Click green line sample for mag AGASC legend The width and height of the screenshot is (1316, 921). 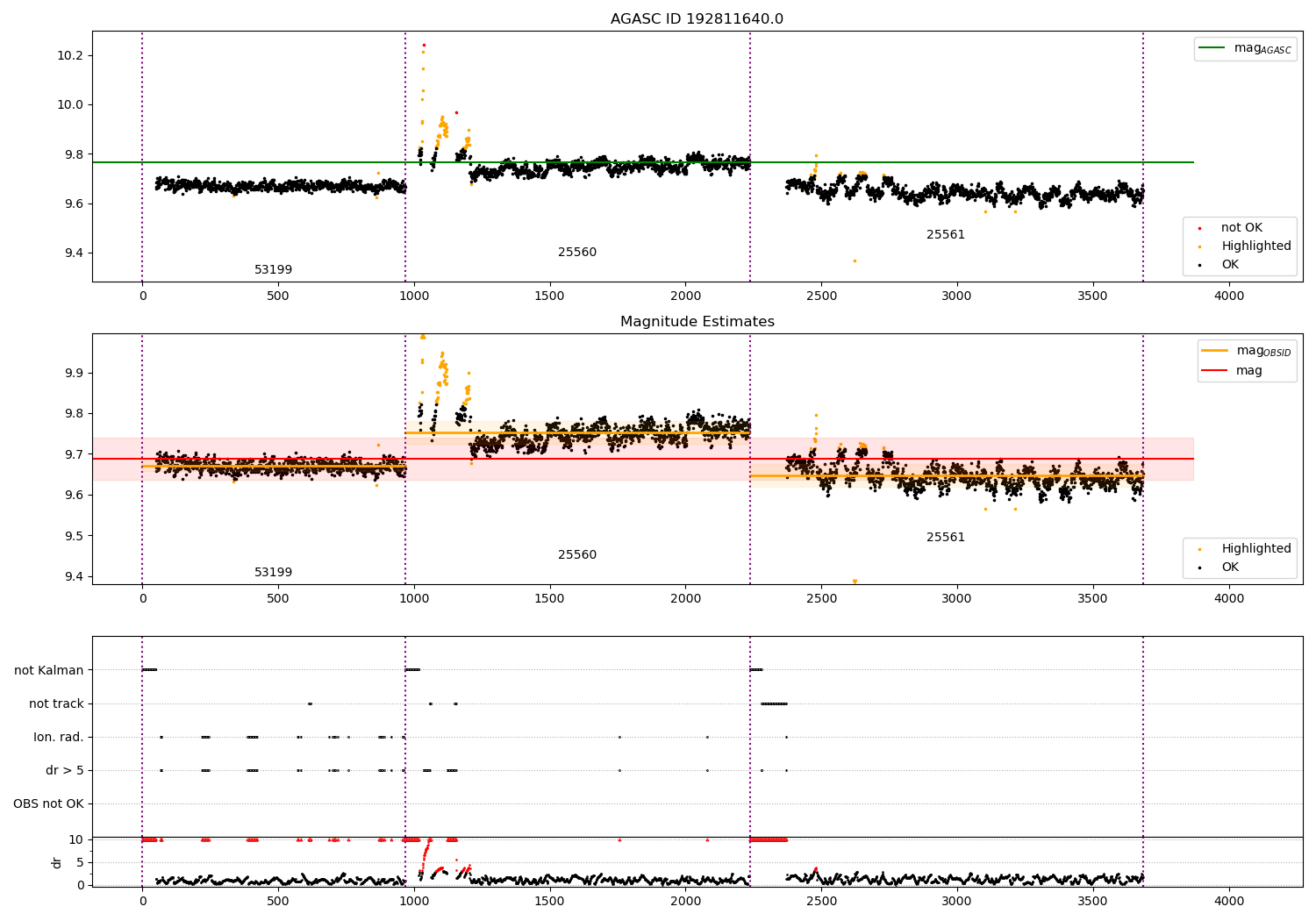click(x=1212, y=48)
